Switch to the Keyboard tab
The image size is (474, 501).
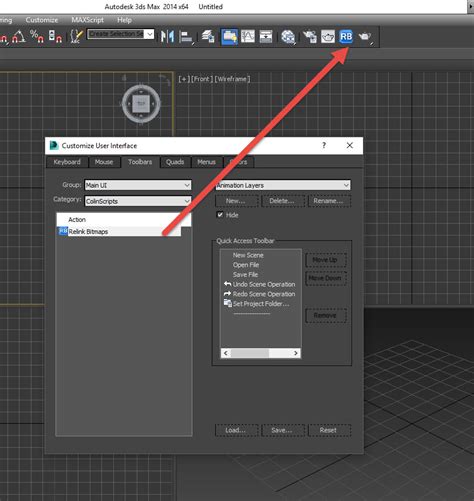click(x=67, y=162)
